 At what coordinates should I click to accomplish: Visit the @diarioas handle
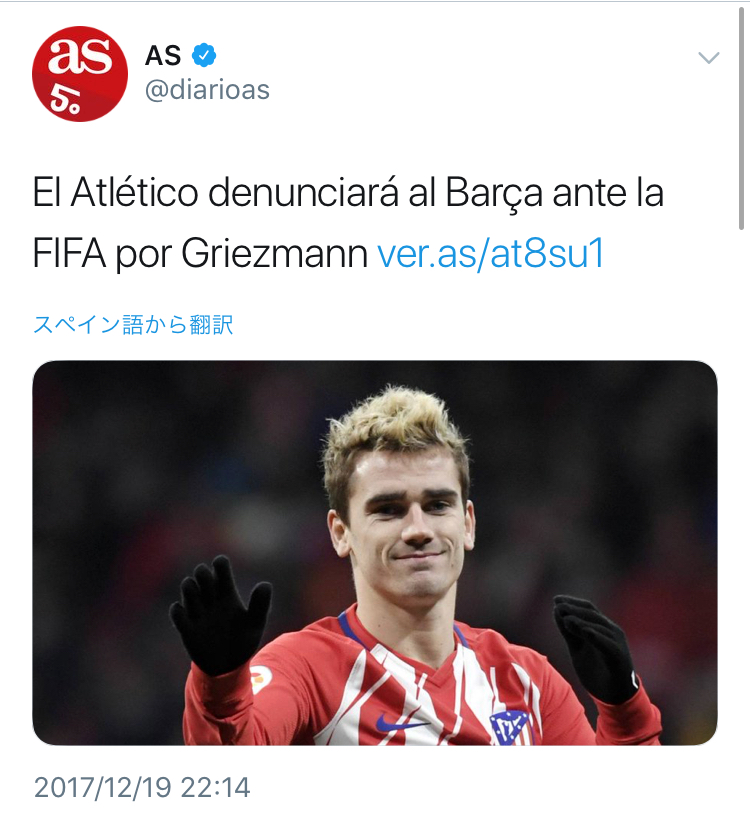coord(207,90)
